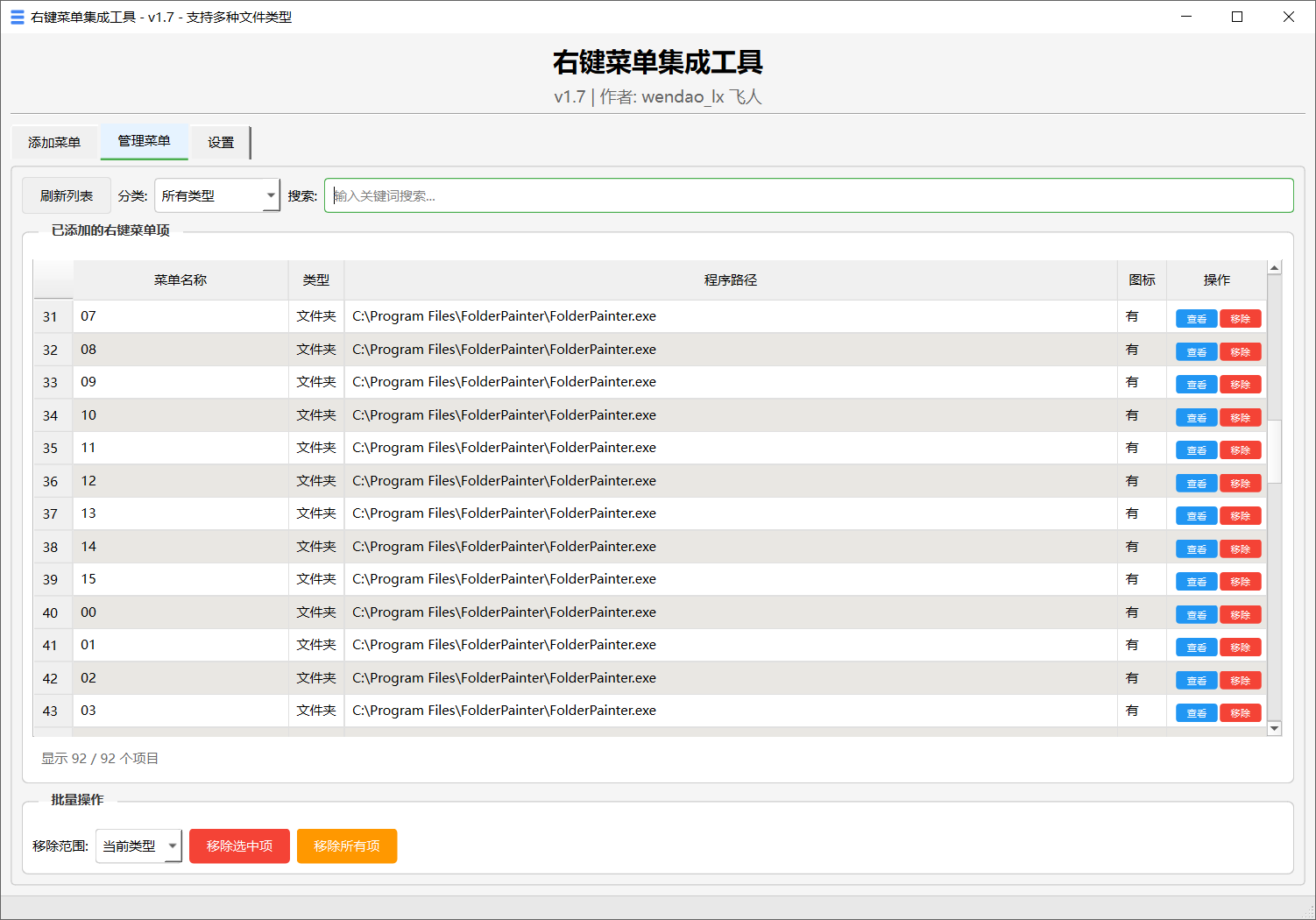Image resolution: width=1316 pixels, height=920 pixels.
Task: Expand the 所有类型 filter arrow
Action: (271, 195)
